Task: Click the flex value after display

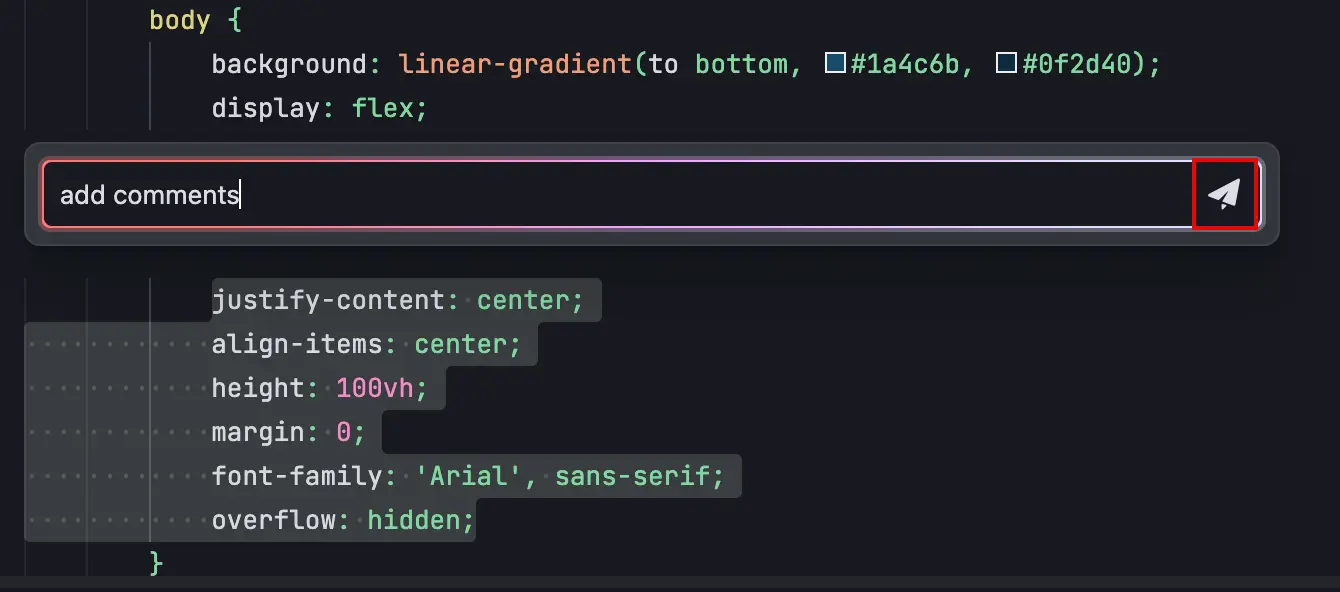Action: (x=383, y=108)
